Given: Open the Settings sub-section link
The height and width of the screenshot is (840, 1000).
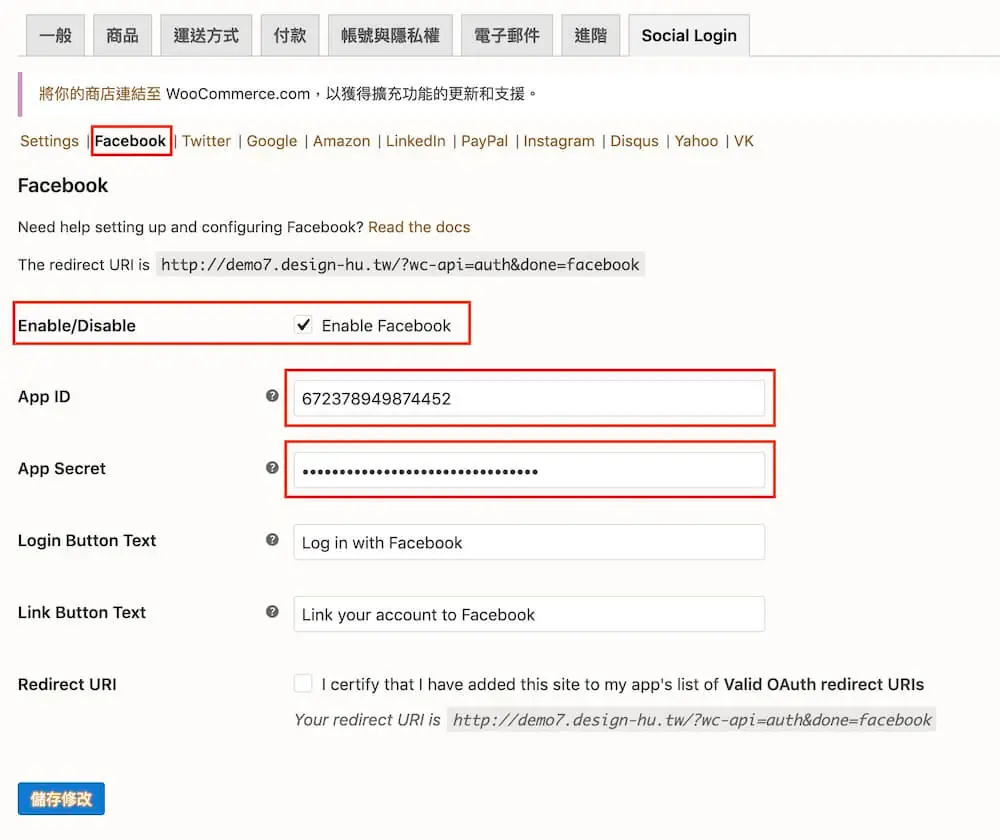Looking at the screenshot, I should (x=50, y=141).
